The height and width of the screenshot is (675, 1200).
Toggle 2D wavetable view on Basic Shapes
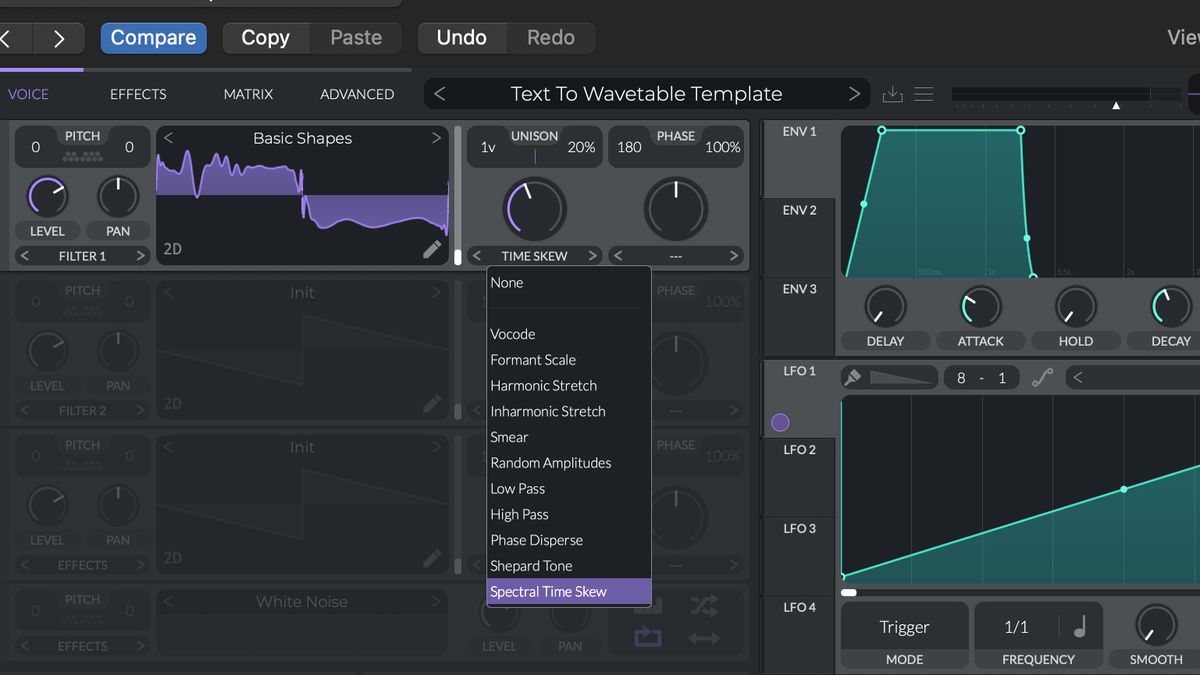click(x=173, y=249)
